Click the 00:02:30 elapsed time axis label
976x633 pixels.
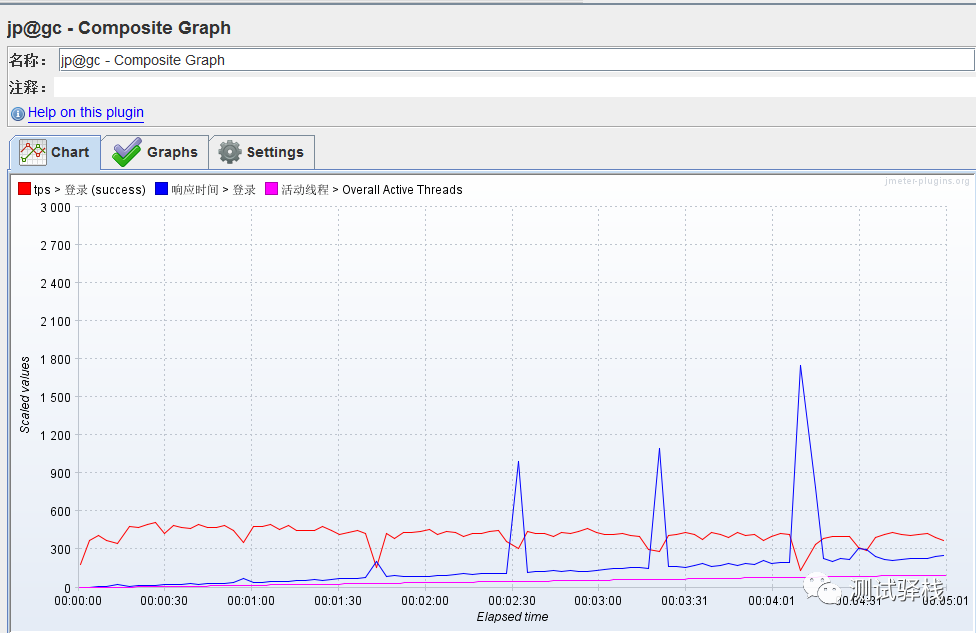512,601
